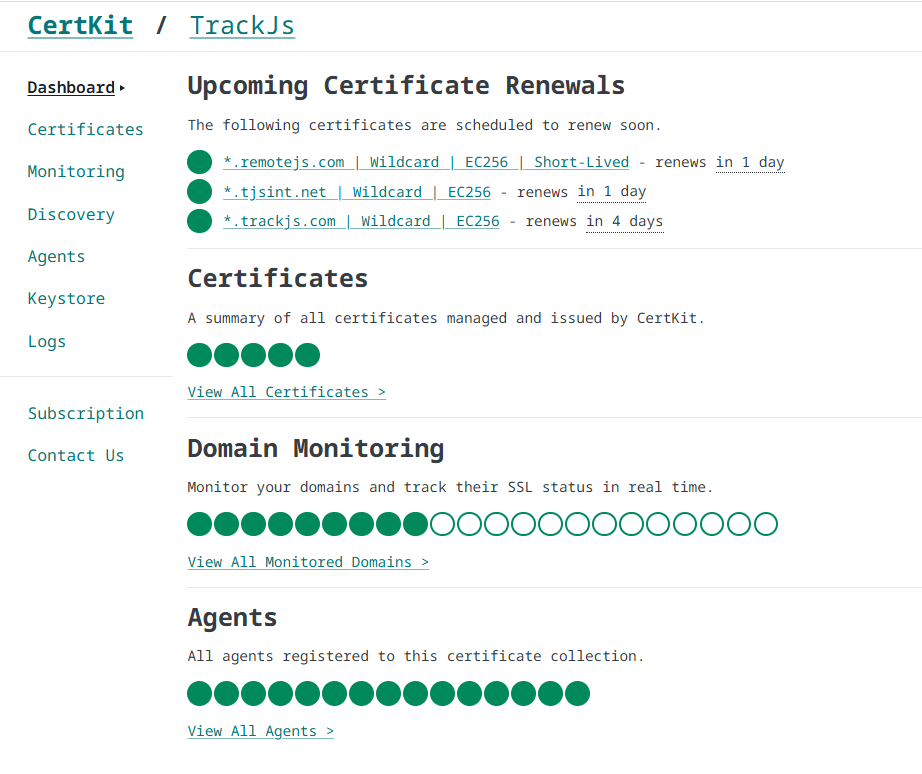
Task: Open View All Certificates link
Action: coord(286,392)
